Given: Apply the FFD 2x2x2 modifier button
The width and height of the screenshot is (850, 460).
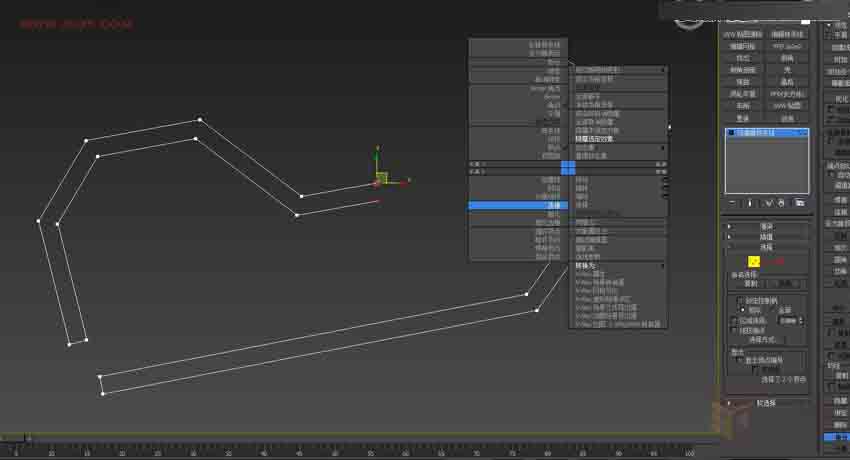Looking at the screenshot, I should [788, 46].
